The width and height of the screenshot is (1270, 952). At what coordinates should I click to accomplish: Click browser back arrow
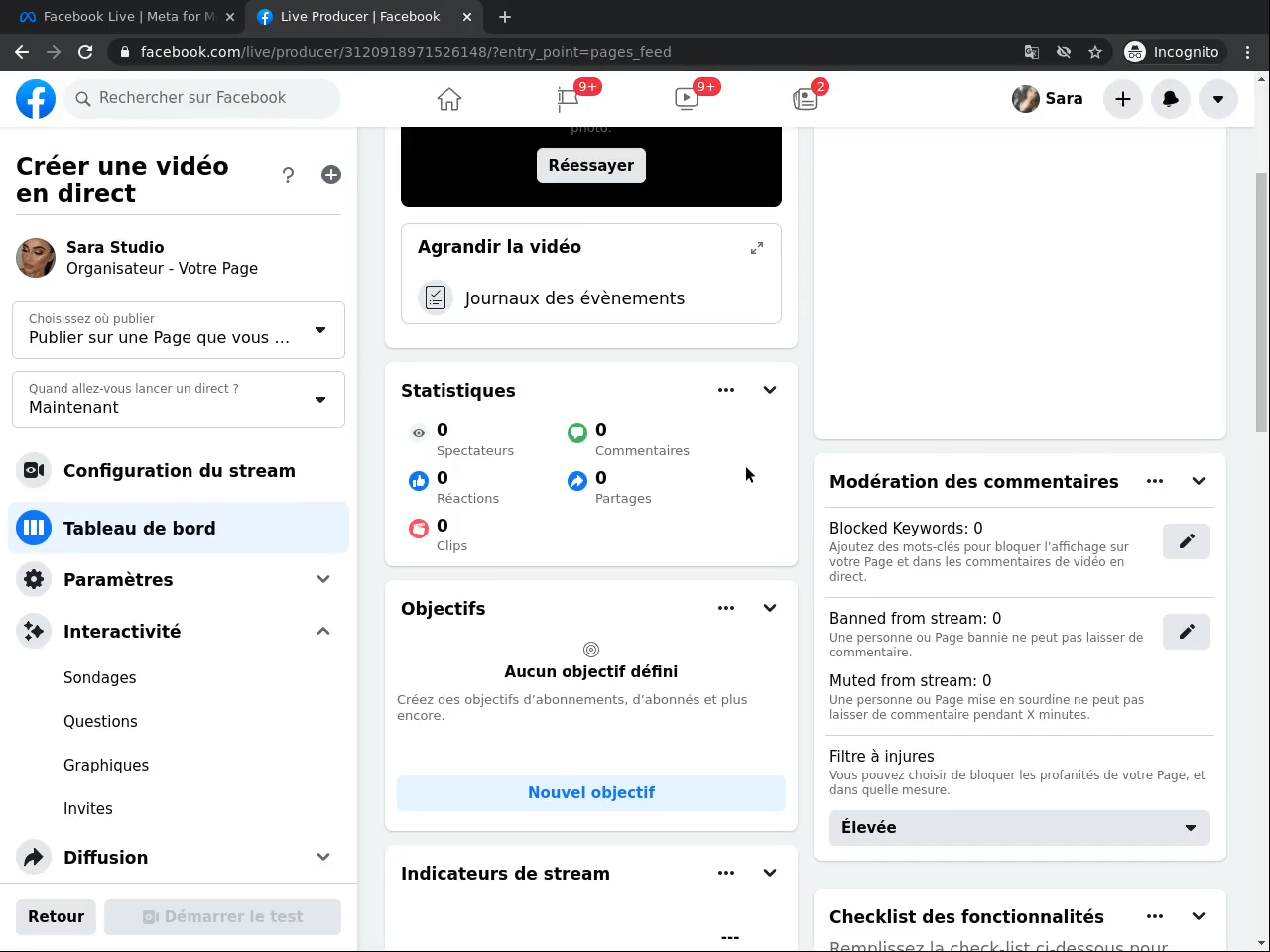coord(22,52)
